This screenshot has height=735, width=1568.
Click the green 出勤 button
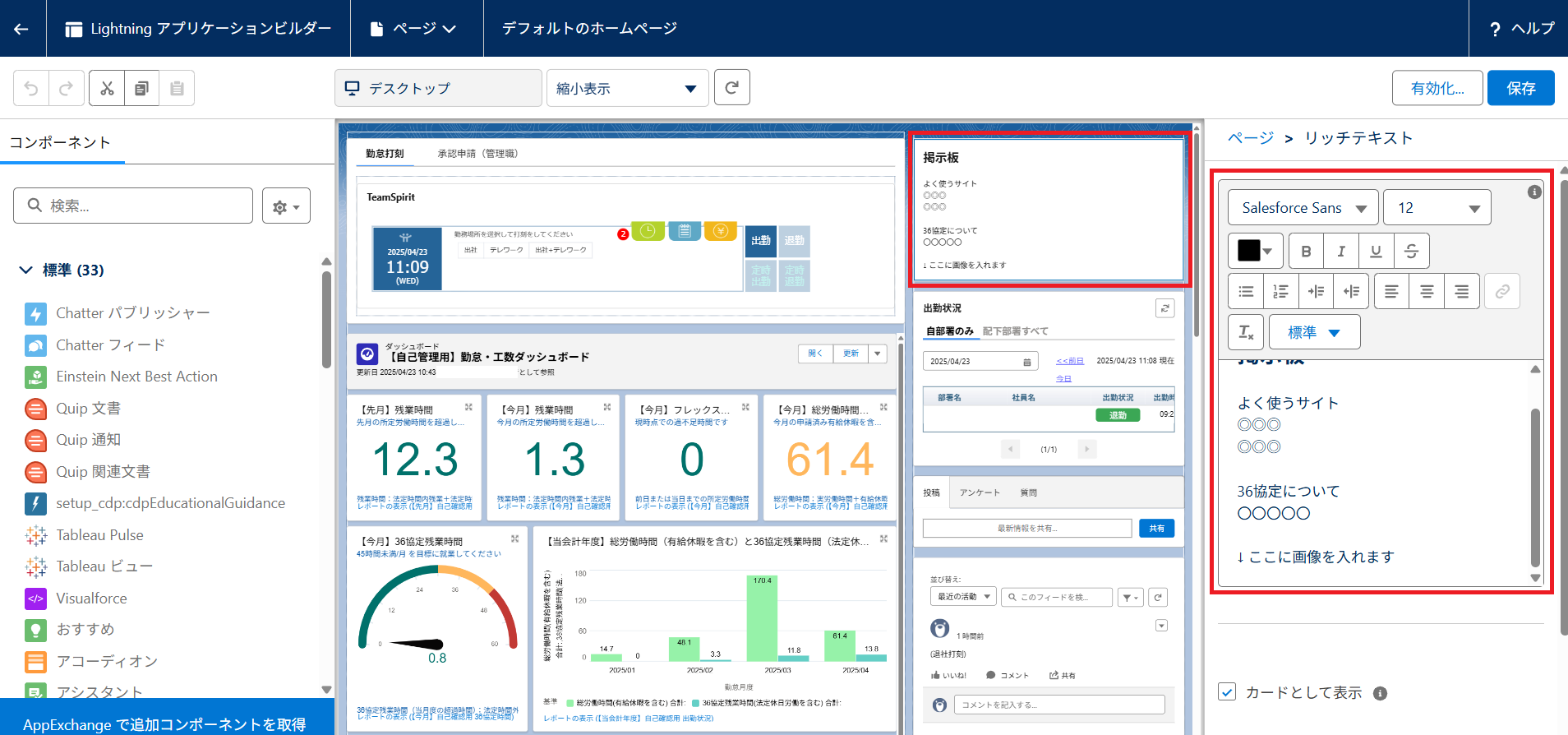tap(761, 241)
